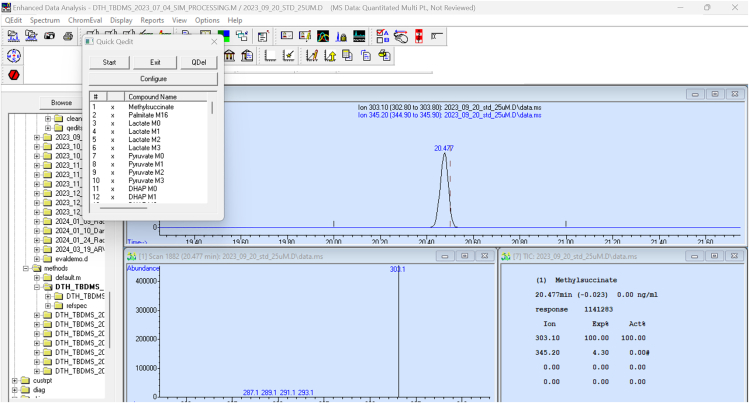Click the response value 1141283
The height and width of the screenshot is (403, 749).
point(598,309)
